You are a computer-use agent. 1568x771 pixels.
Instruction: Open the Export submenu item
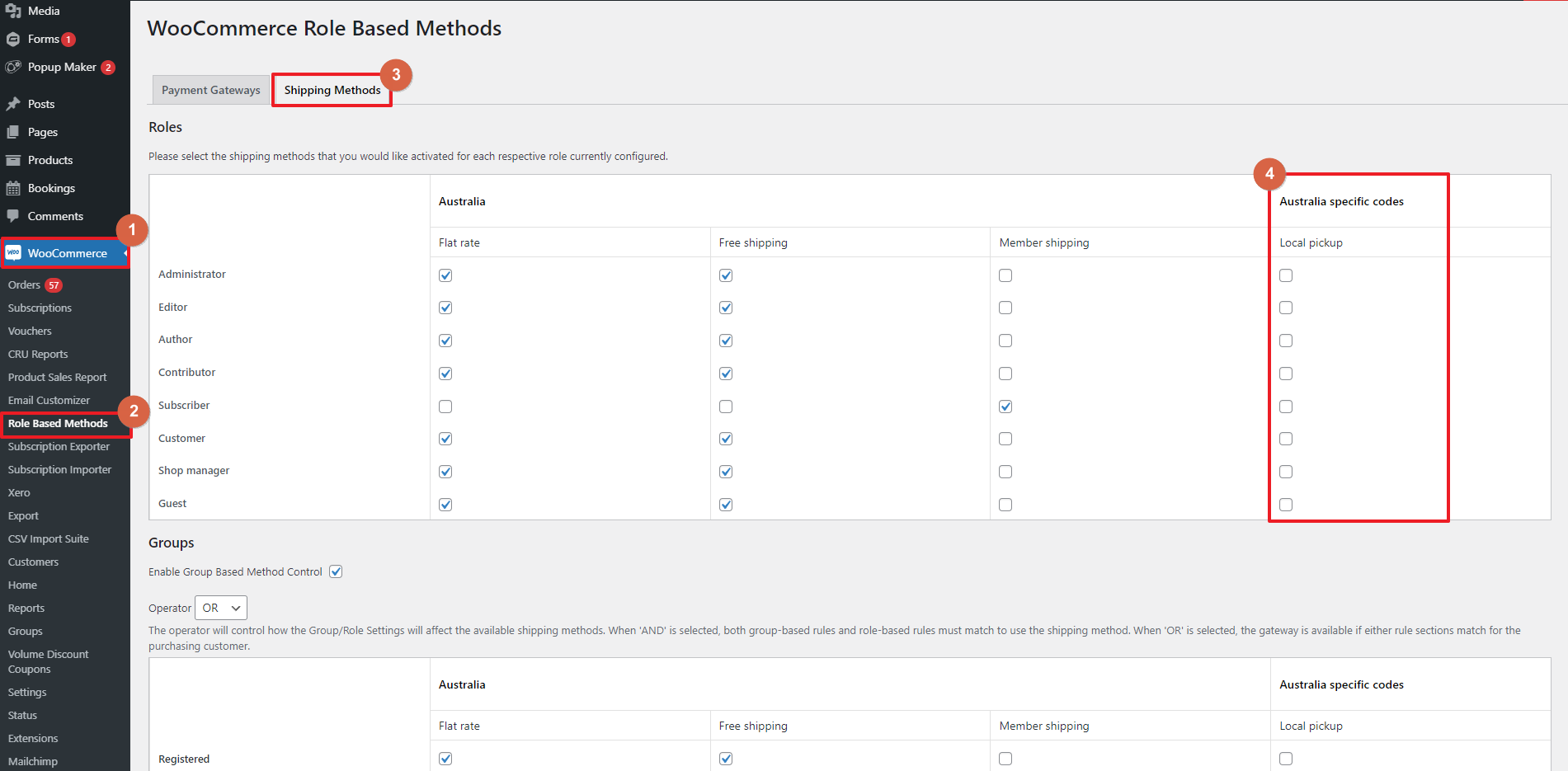23,515
